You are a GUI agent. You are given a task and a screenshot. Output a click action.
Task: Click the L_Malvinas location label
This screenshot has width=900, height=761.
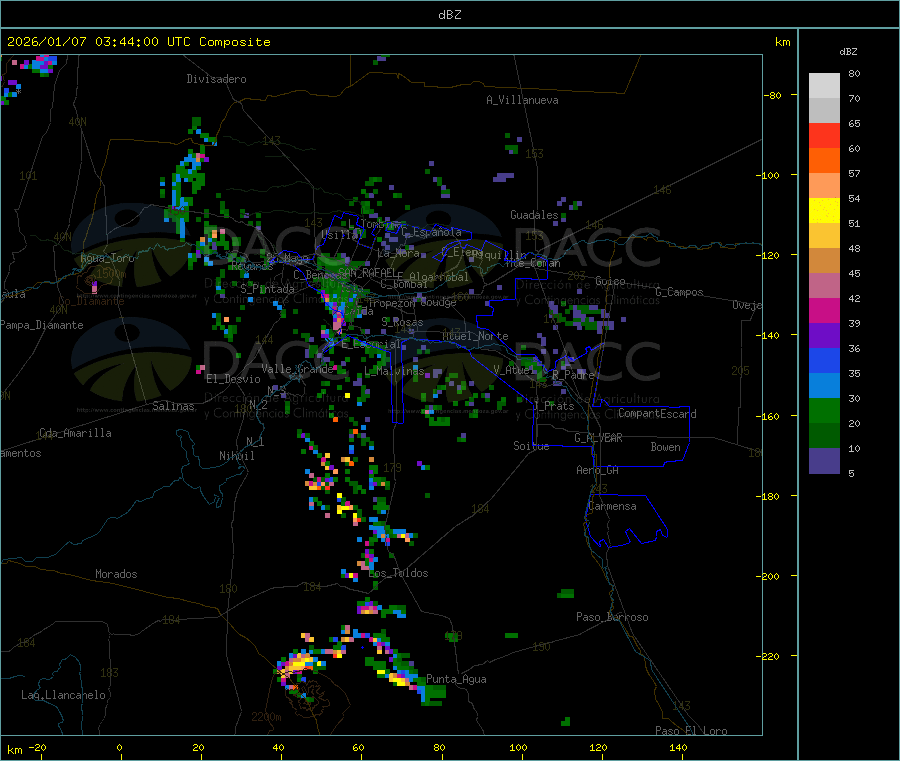click(394, 371)
